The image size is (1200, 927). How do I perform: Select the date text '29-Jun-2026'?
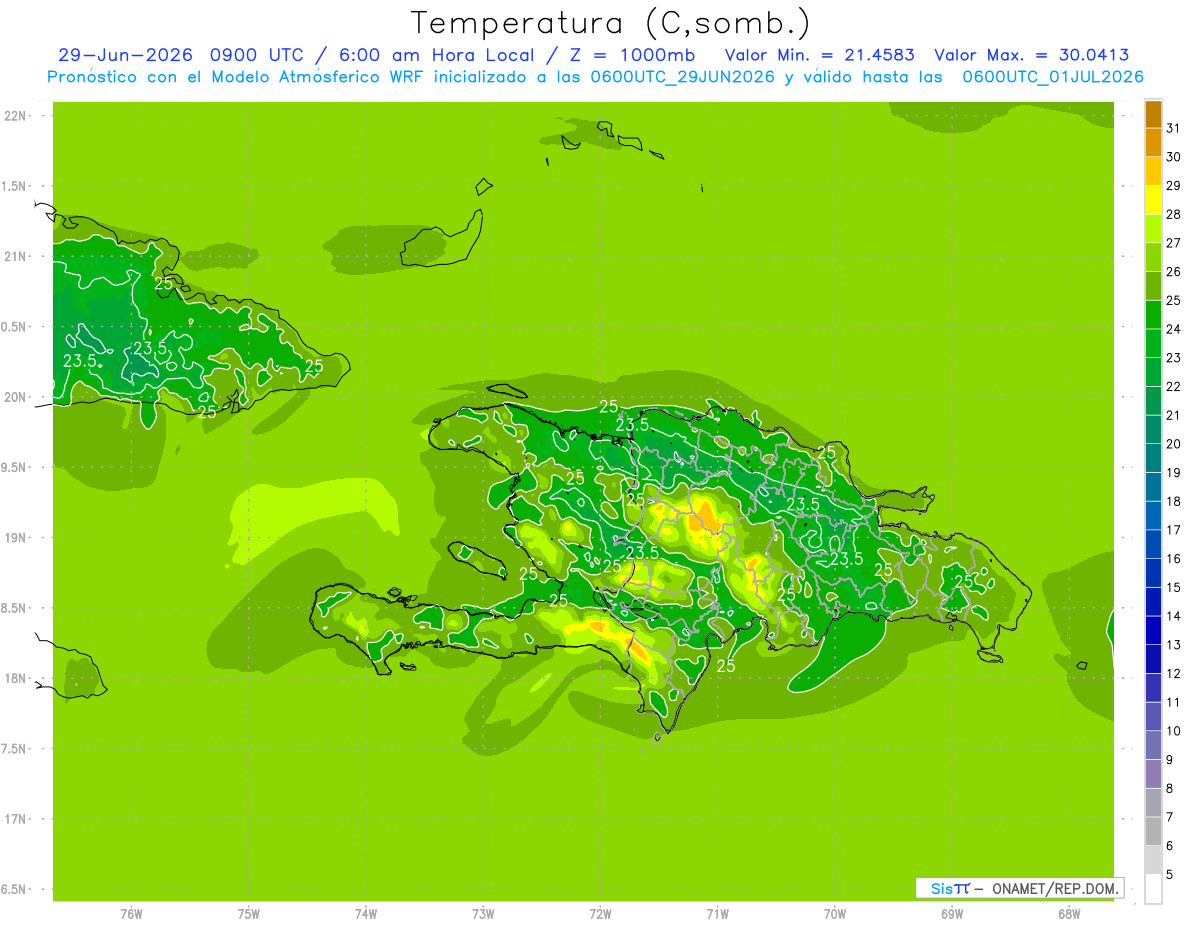[126, 55]
